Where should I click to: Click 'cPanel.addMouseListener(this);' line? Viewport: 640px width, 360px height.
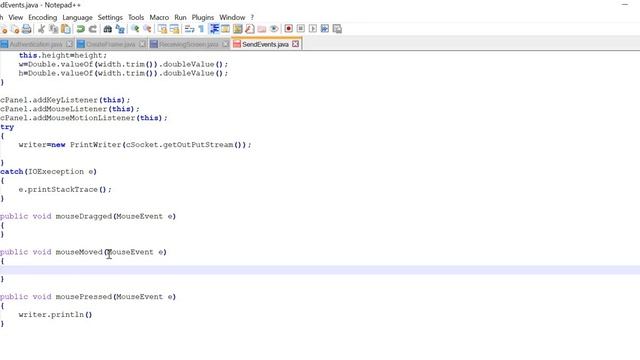(70, 109)
